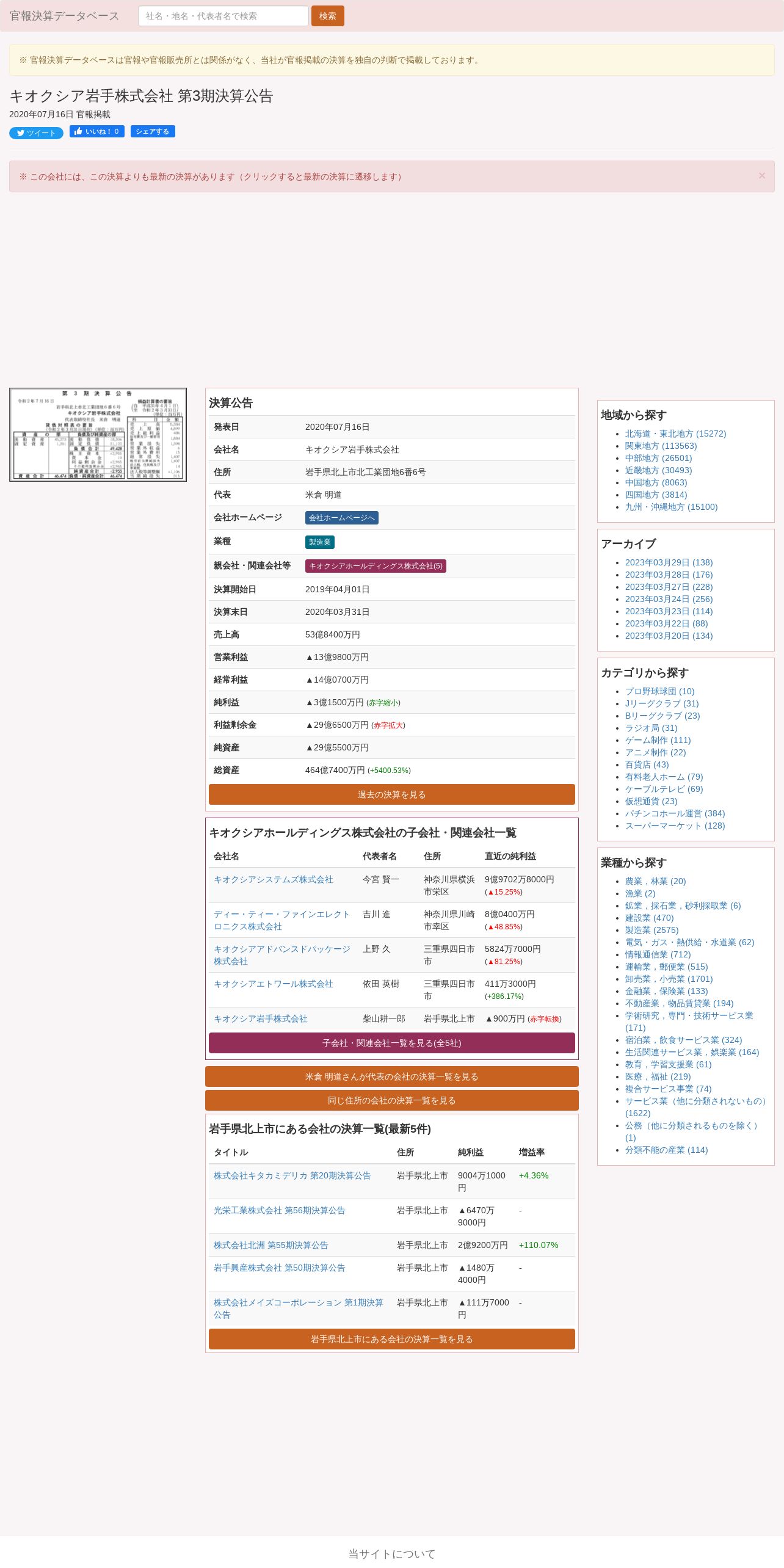Screen dimensions: 784x1568
Task: Click 過去の決算を見る button
Action: [x=392, y=794]
